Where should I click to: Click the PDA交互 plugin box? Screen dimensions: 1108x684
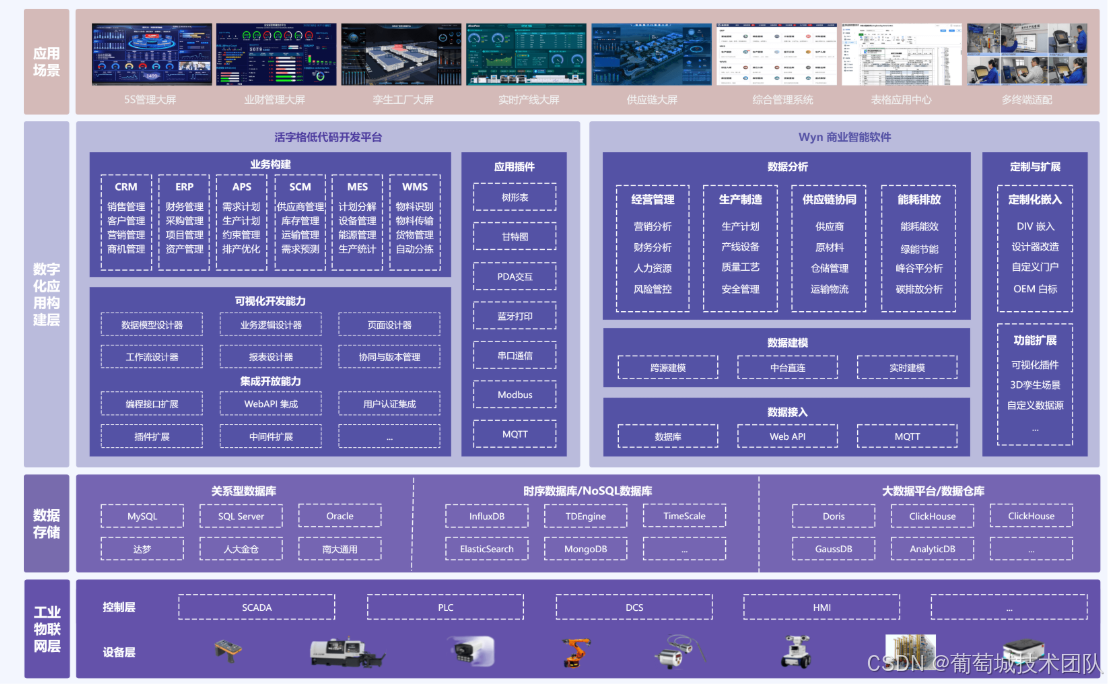click(514, 276)
